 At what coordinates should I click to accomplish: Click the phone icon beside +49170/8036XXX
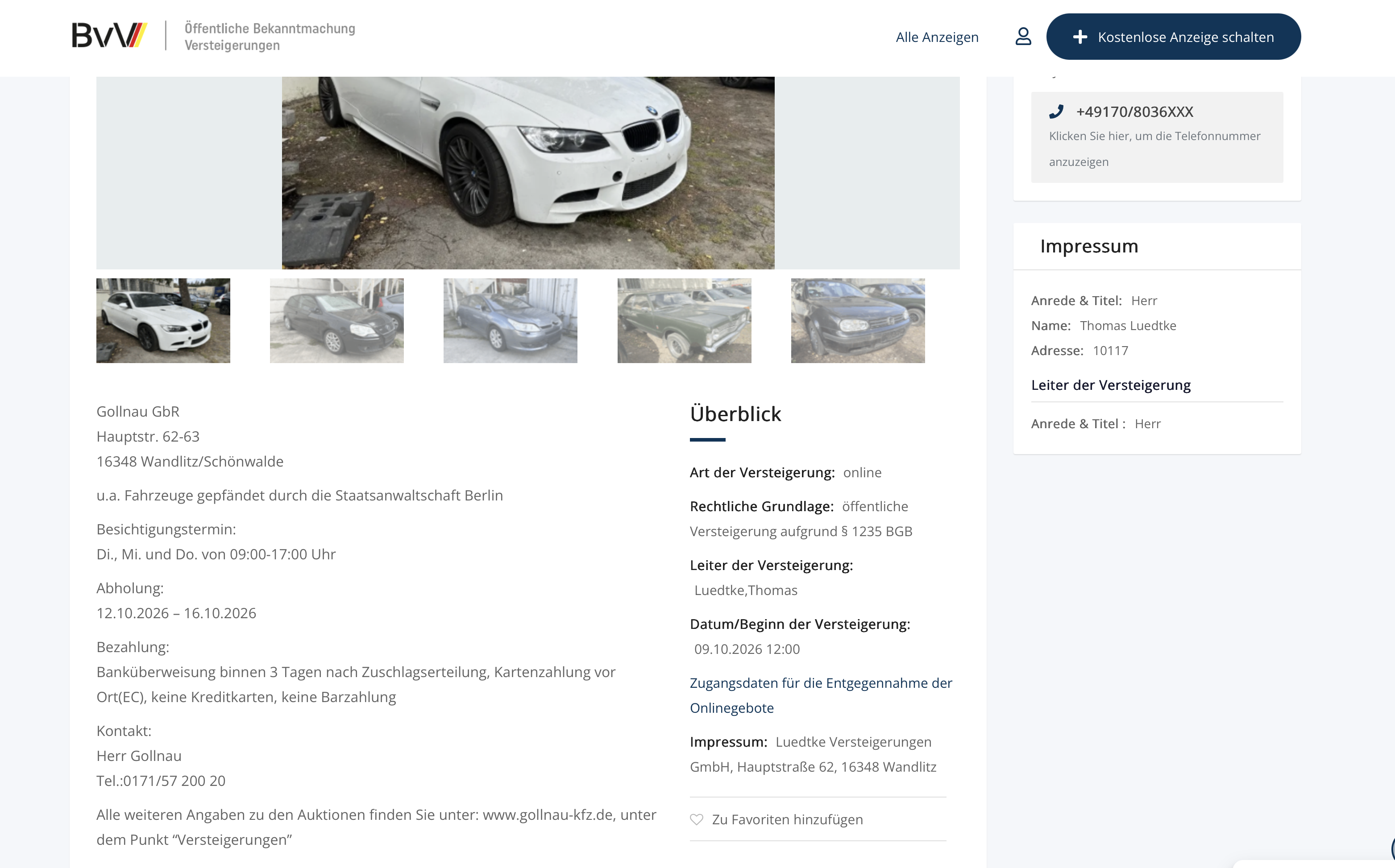1055,112
